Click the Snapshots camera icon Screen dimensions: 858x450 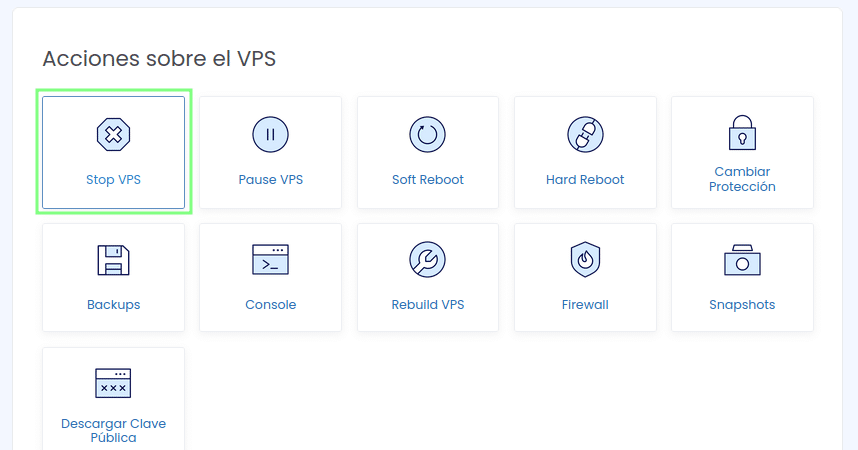(742, 260)
